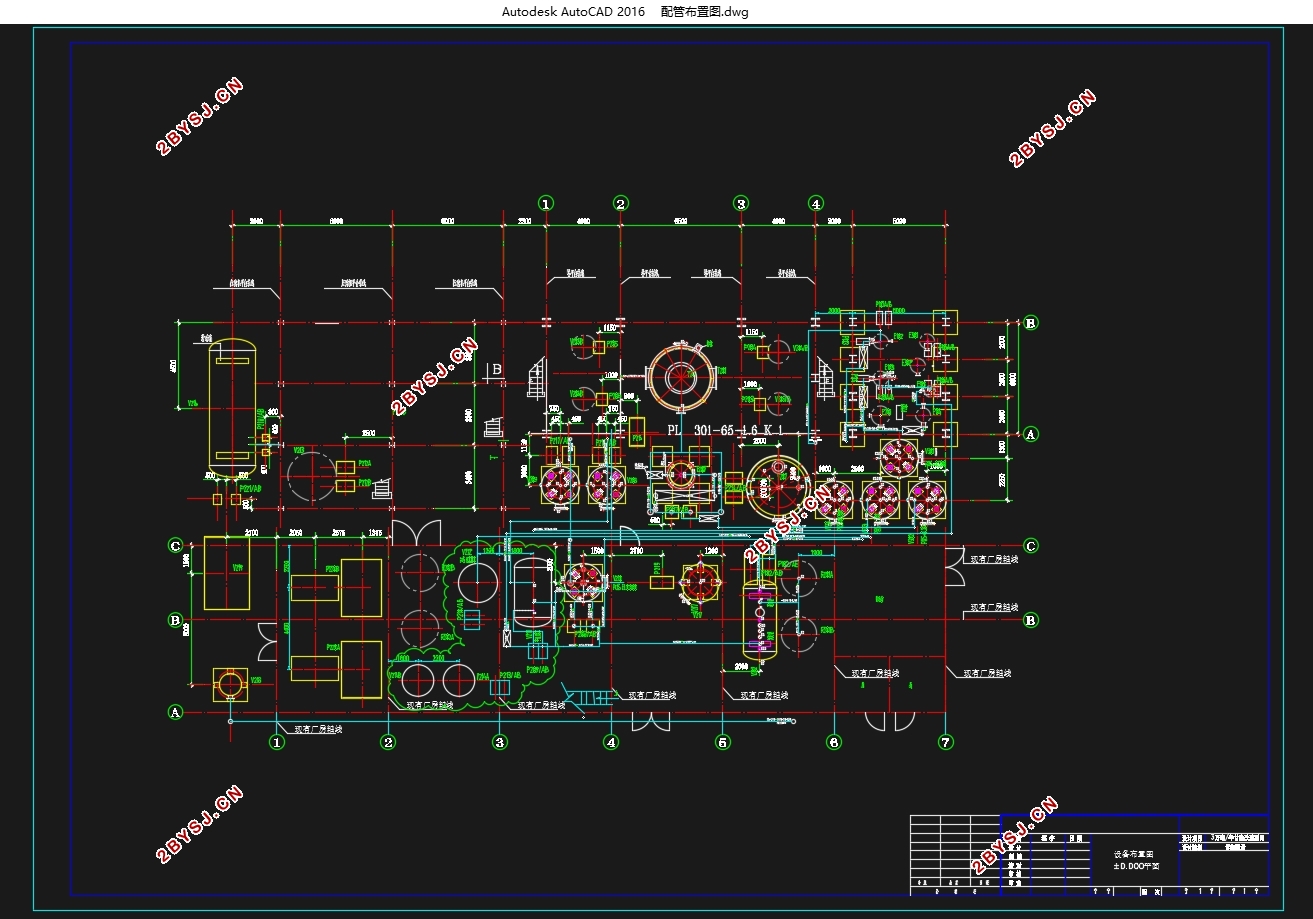This screenshot has width=1313, height=919.
Task: Select the tall yellow vertical tank at left
Action: click(232, 408)
